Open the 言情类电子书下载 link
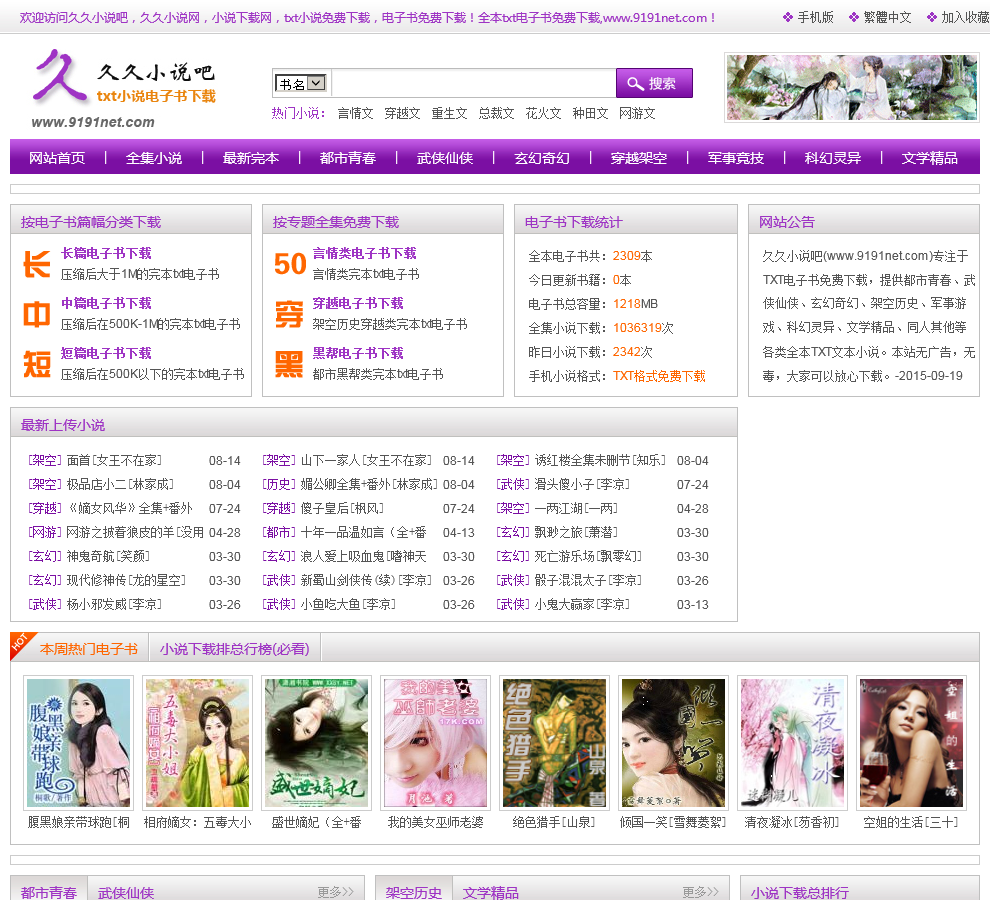This screenshot has width=990, height=900. (x=364, y=253)
